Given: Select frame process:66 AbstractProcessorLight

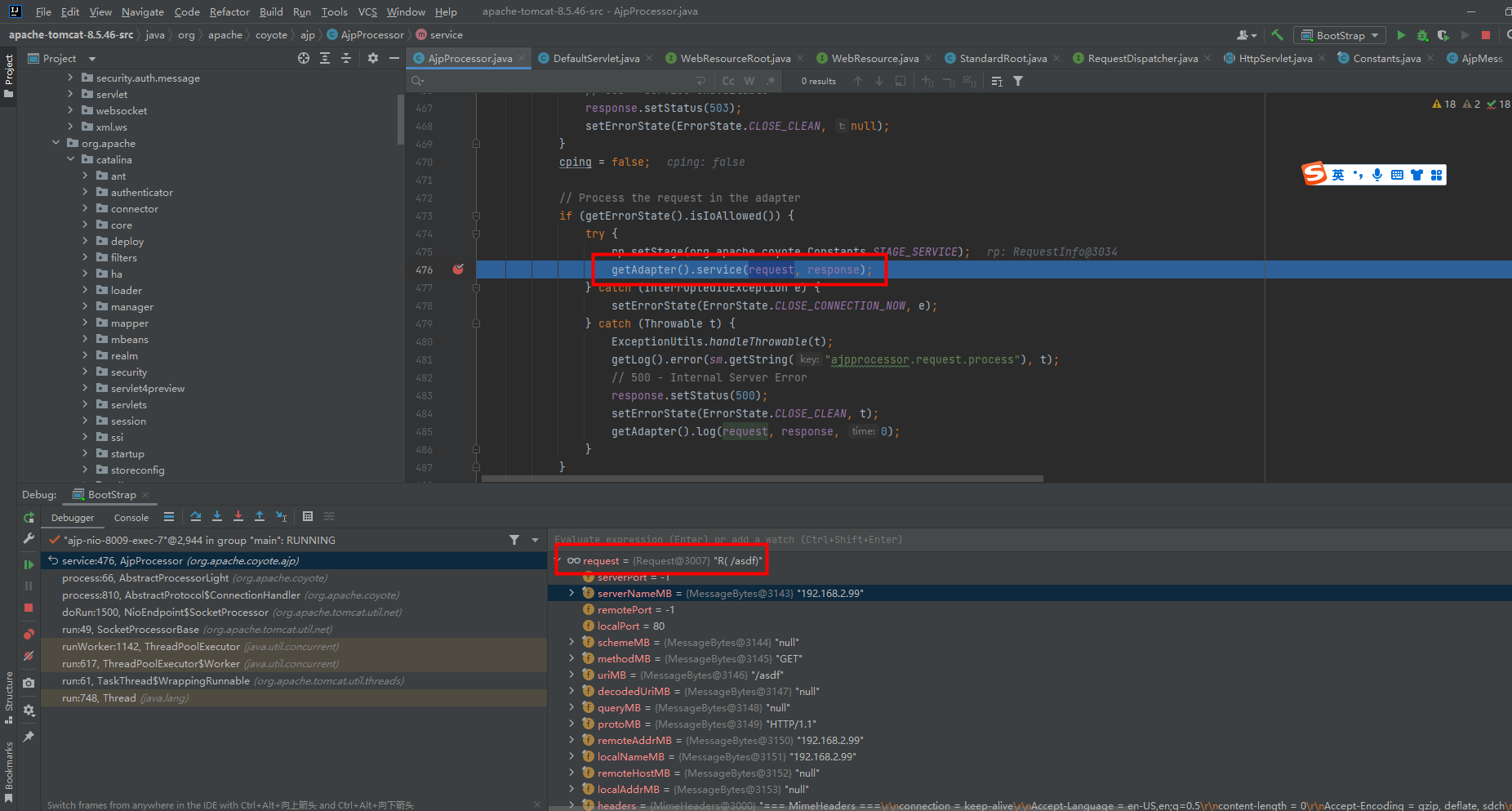Looking at the screenshot, I should 294,578.
